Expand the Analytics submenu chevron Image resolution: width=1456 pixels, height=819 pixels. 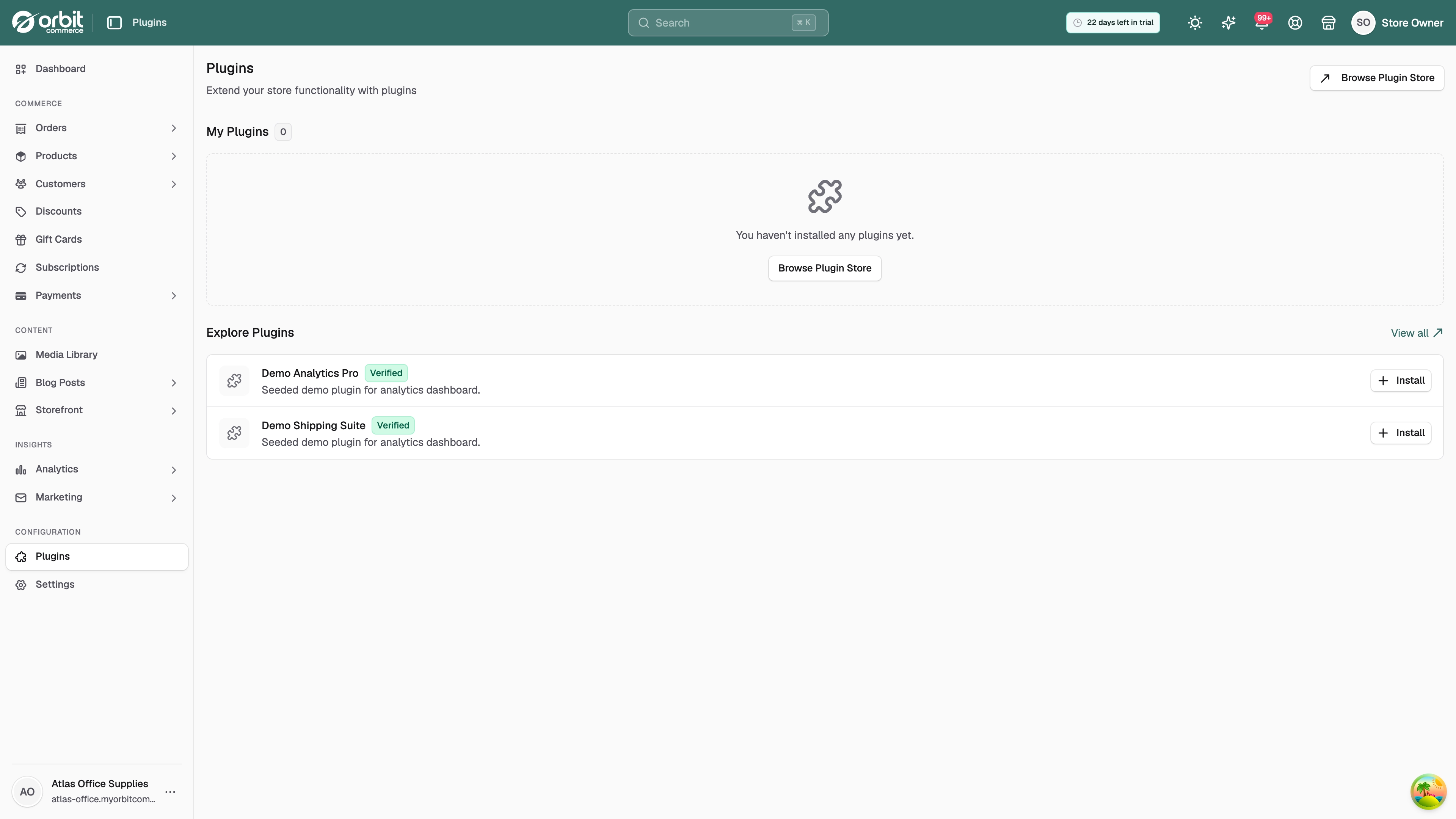click(x=174, y=470)
